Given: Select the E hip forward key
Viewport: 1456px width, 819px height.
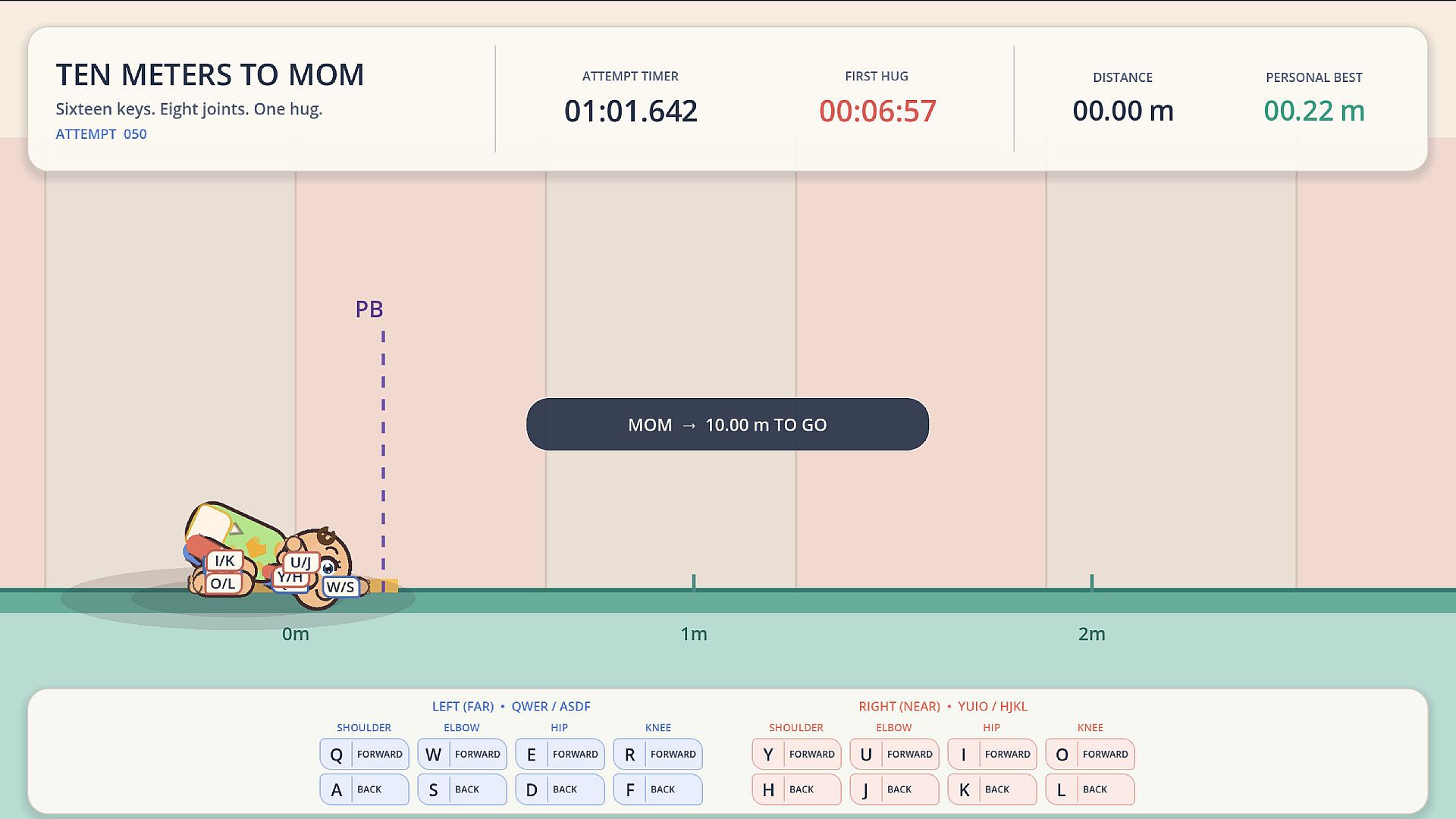Looking at the screenshot, I should [x=560, y=754].
